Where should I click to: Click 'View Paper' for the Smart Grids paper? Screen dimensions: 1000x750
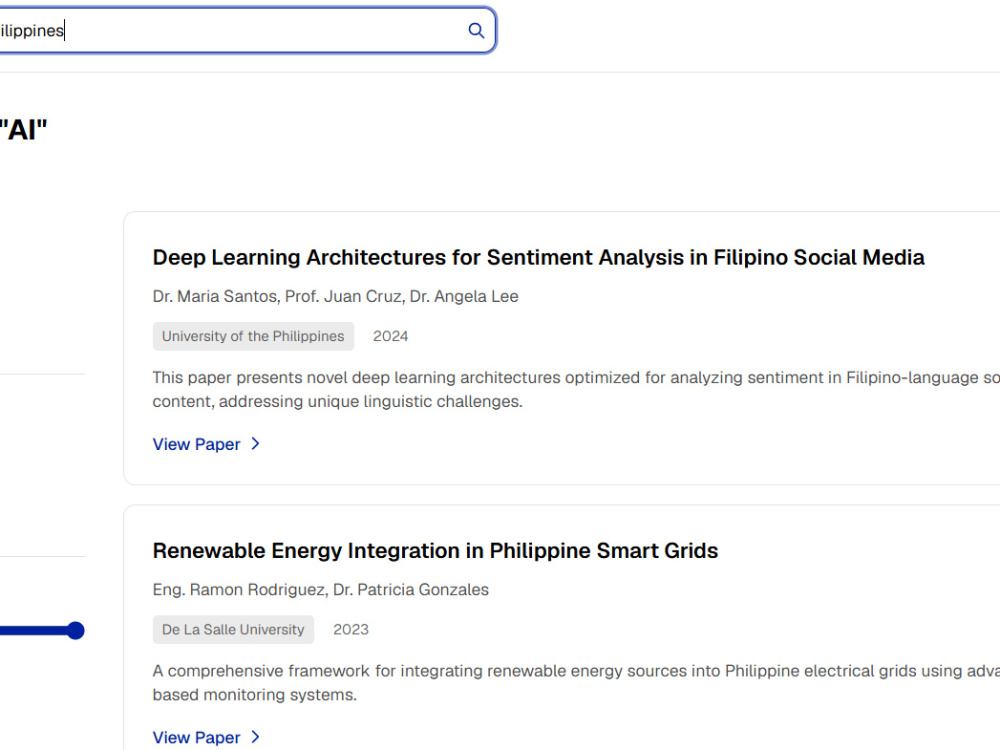pos(196,737)
